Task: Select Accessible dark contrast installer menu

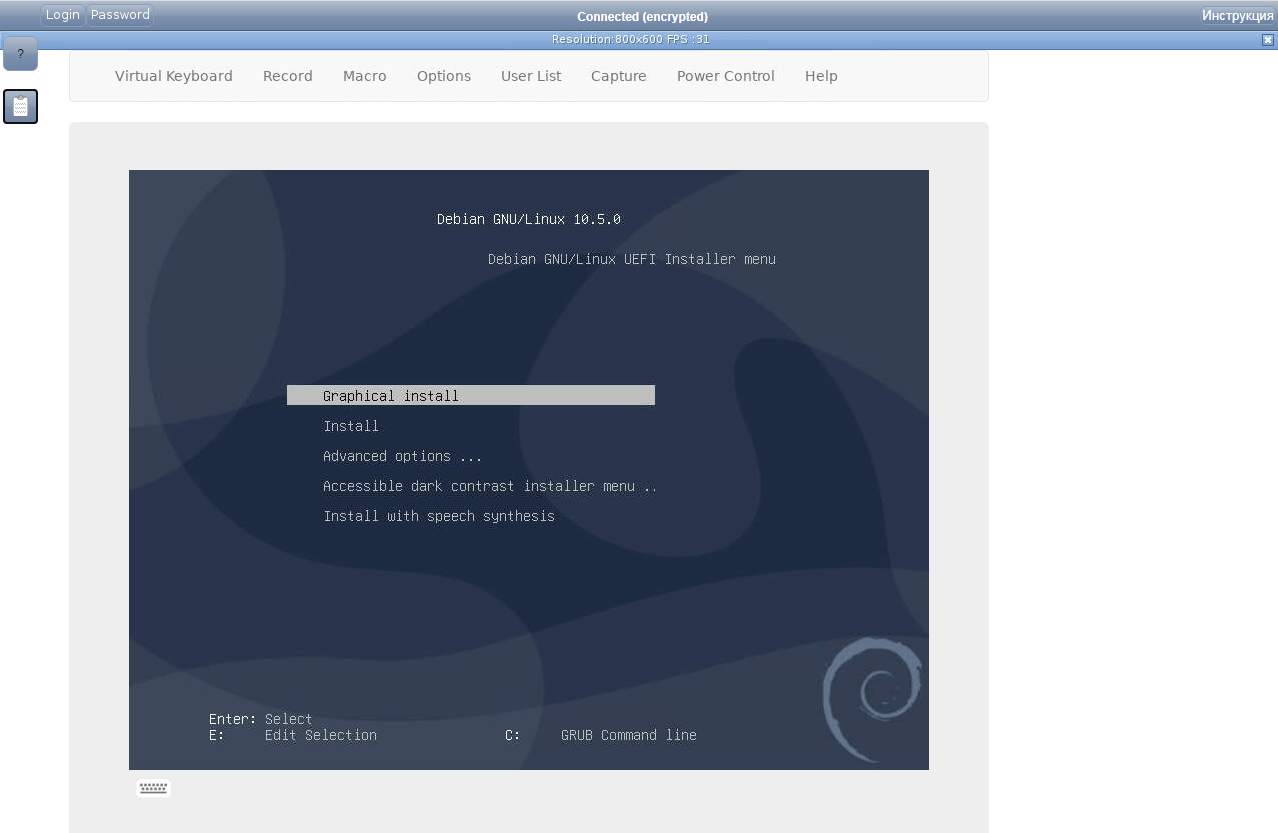Action: coord(490,486)
